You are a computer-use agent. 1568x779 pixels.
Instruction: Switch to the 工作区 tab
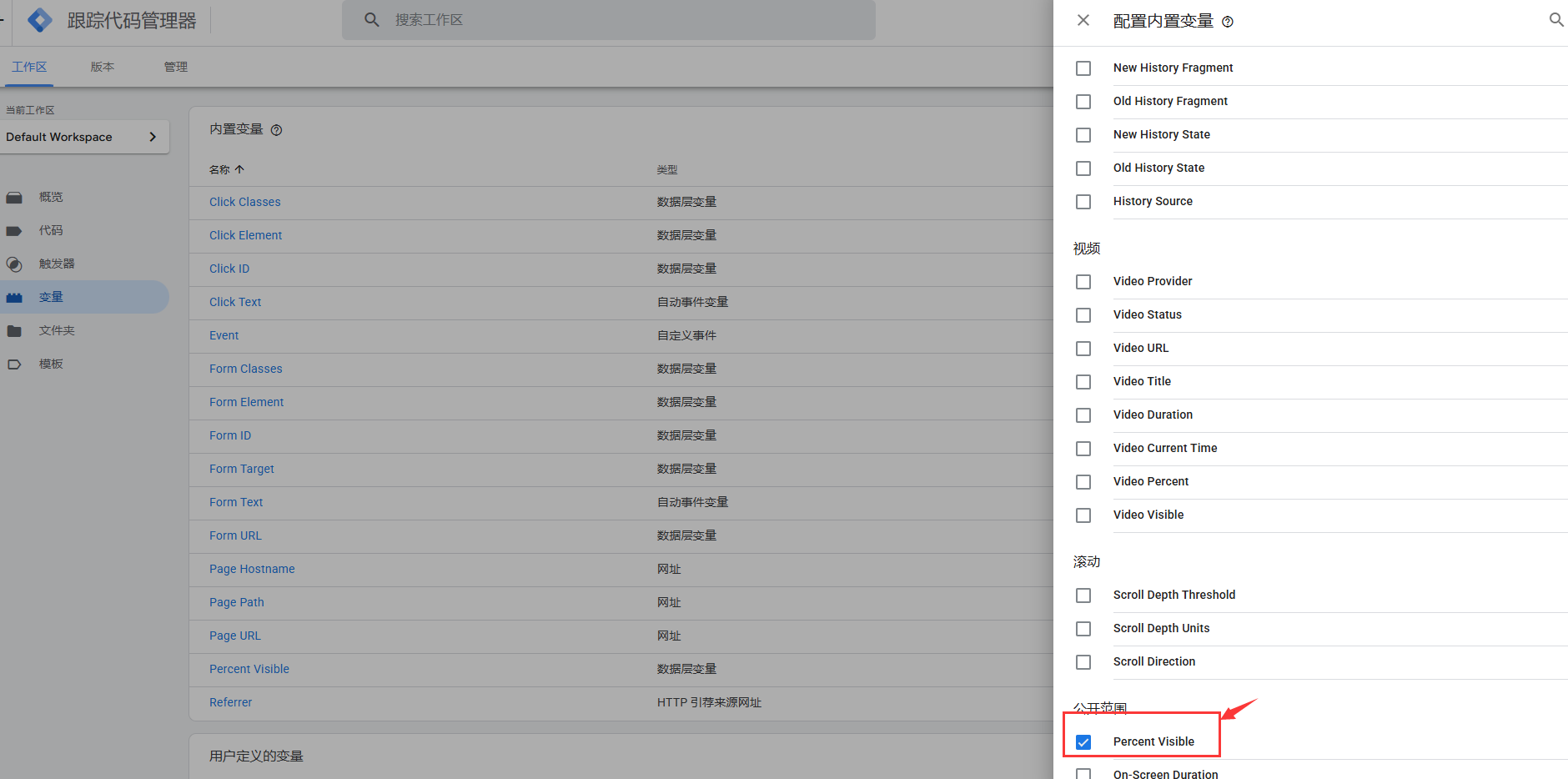(x=29, y=67)
